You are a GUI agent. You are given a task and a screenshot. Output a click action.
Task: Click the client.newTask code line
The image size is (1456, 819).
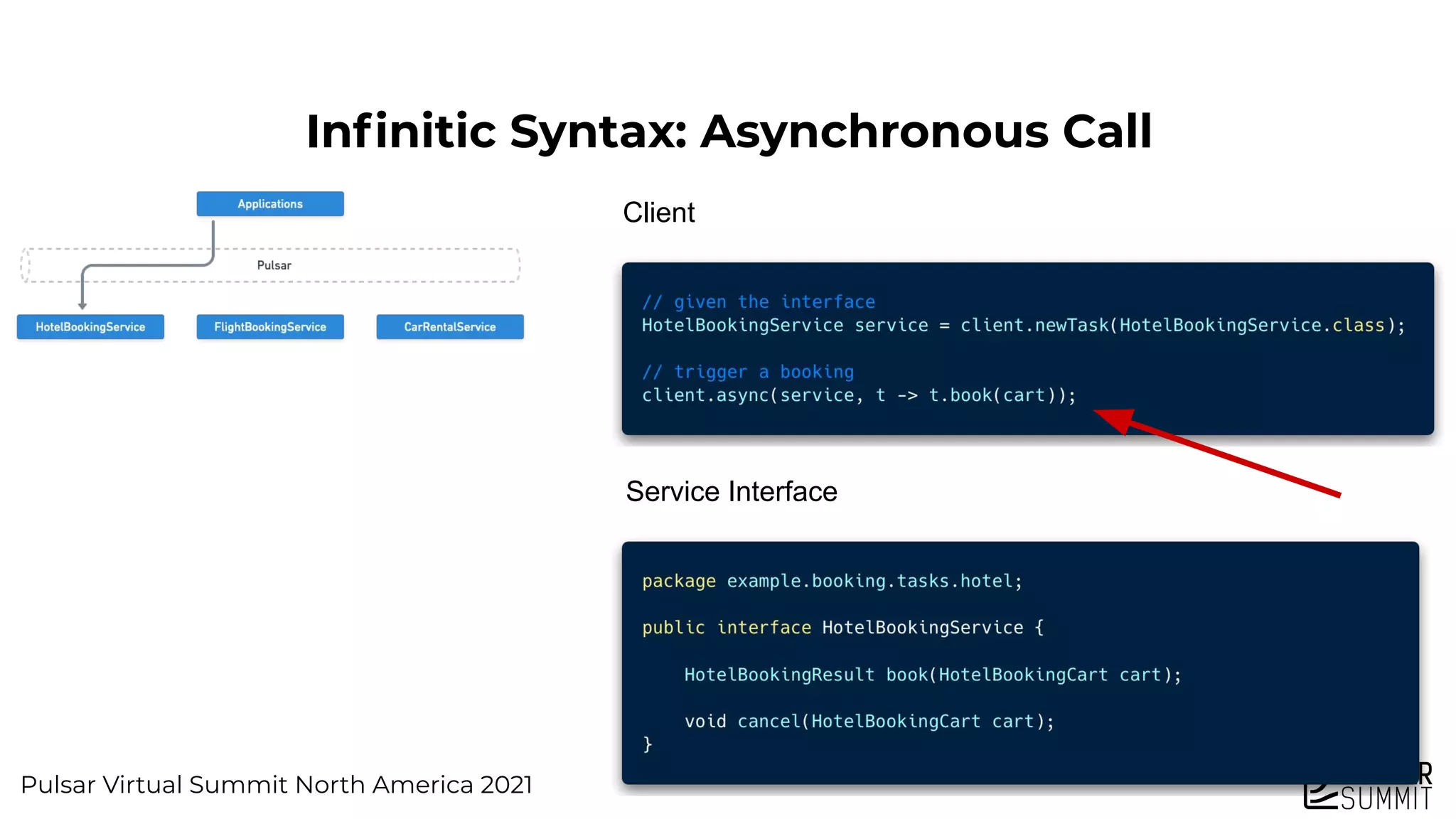click(1024, 326)
